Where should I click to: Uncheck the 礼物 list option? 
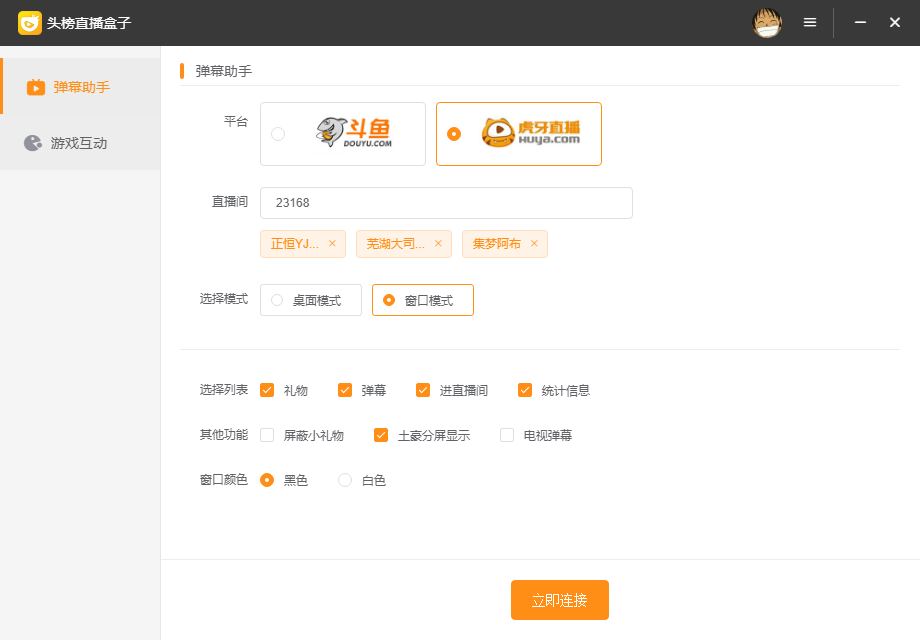(266, 390)
